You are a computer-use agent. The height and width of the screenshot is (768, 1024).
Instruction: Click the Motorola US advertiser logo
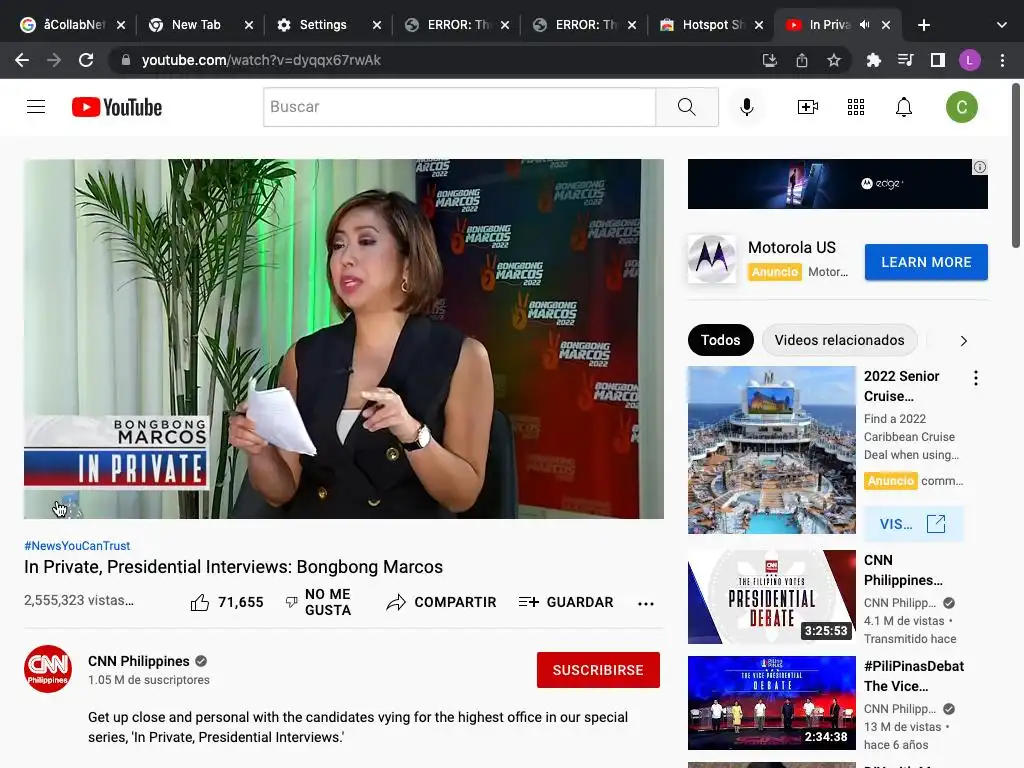pos(712,259)
